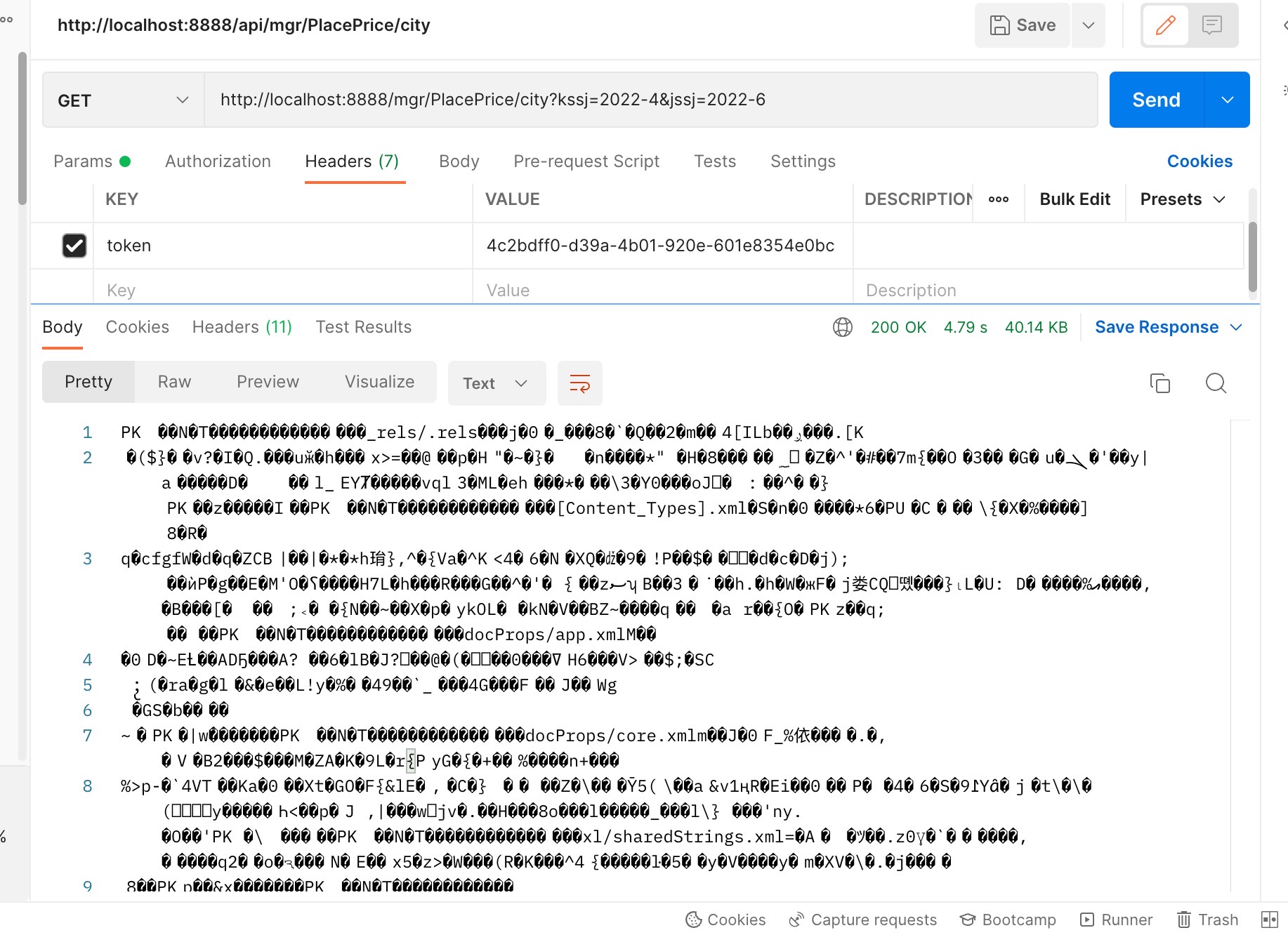
Task: Copy response with the copy icon
Action: [x=1160, y=383]
